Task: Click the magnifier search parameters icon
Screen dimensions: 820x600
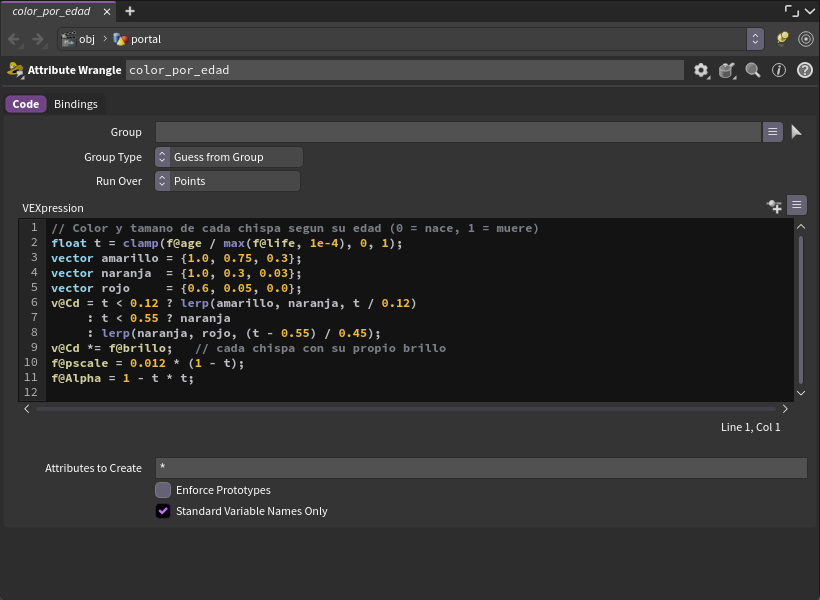Action: pyautogui.click(x=753, y=70)
